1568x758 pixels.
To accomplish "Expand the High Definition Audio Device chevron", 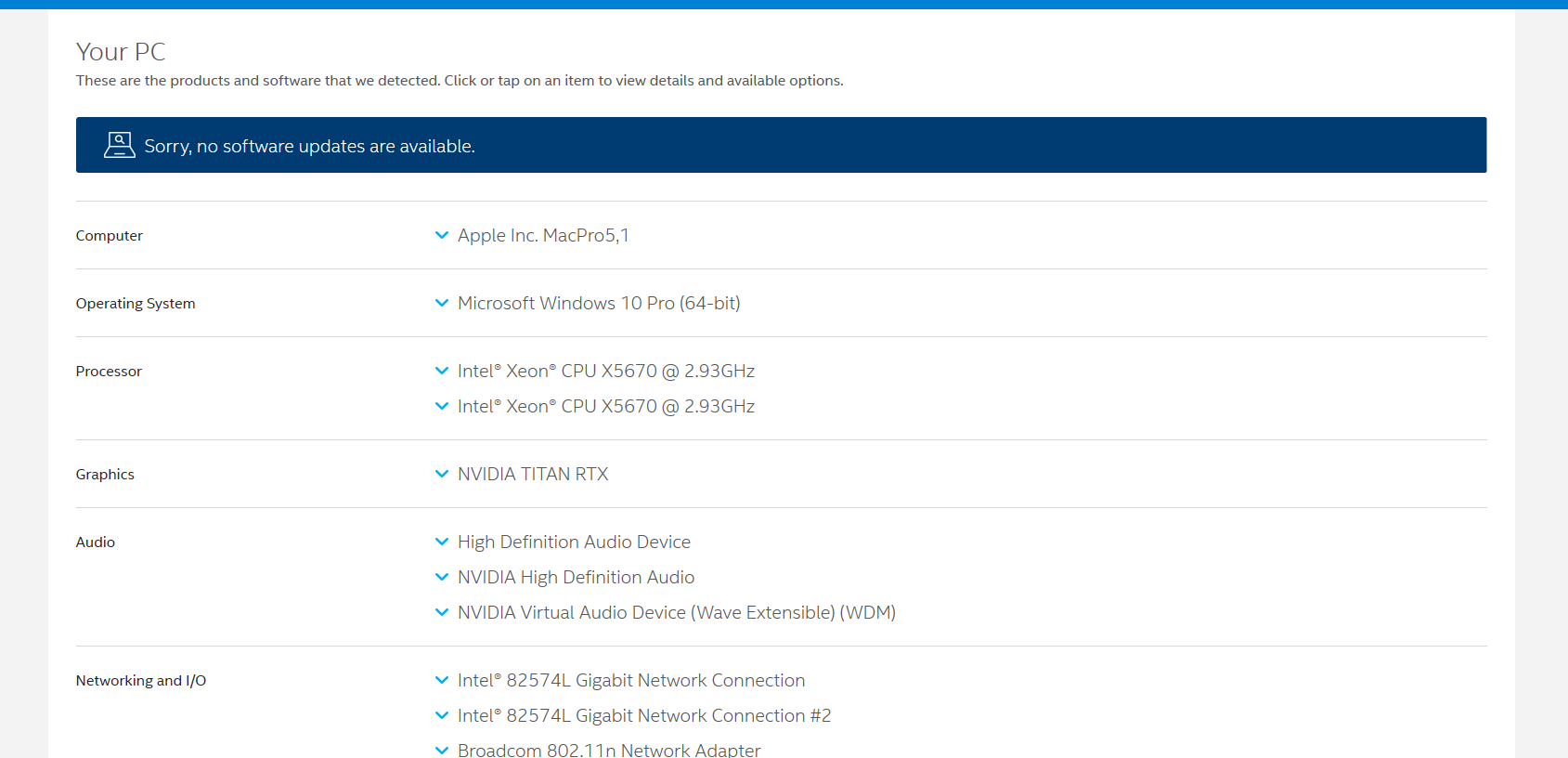I will [442, 542].
